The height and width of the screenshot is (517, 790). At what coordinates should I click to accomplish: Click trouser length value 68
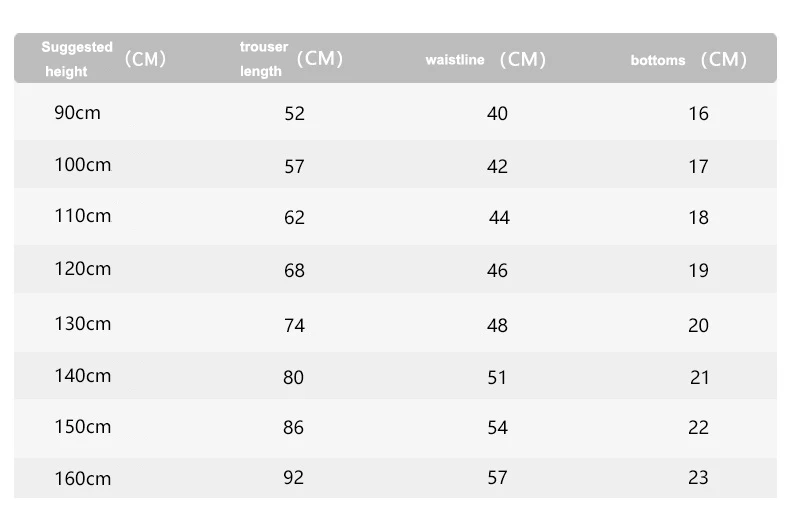(294, 271)
